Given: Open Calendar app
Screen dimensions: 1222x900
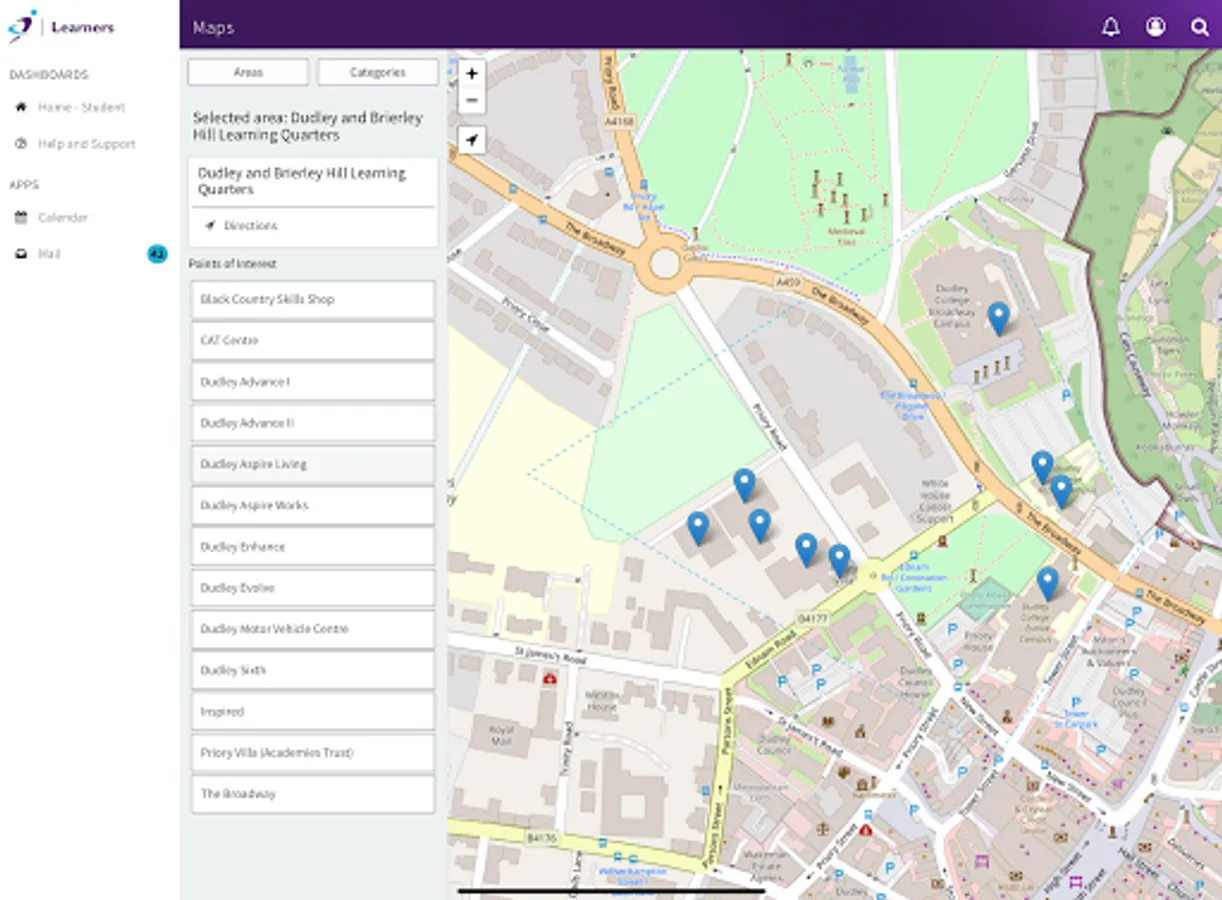Looking at the screenshot, I should click(x=63, y=218).
